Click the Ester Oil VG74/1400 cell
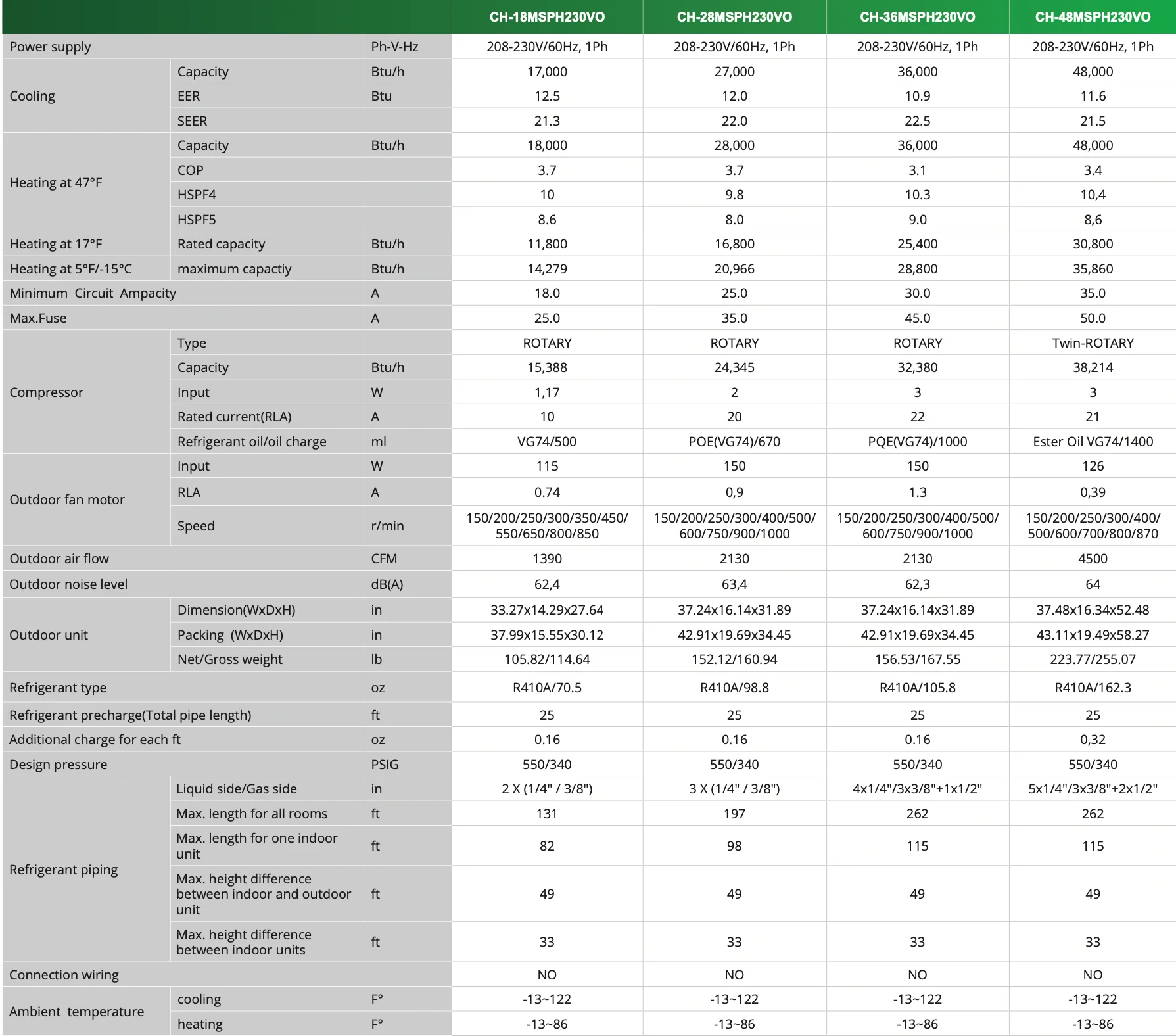 (1093, 442)
